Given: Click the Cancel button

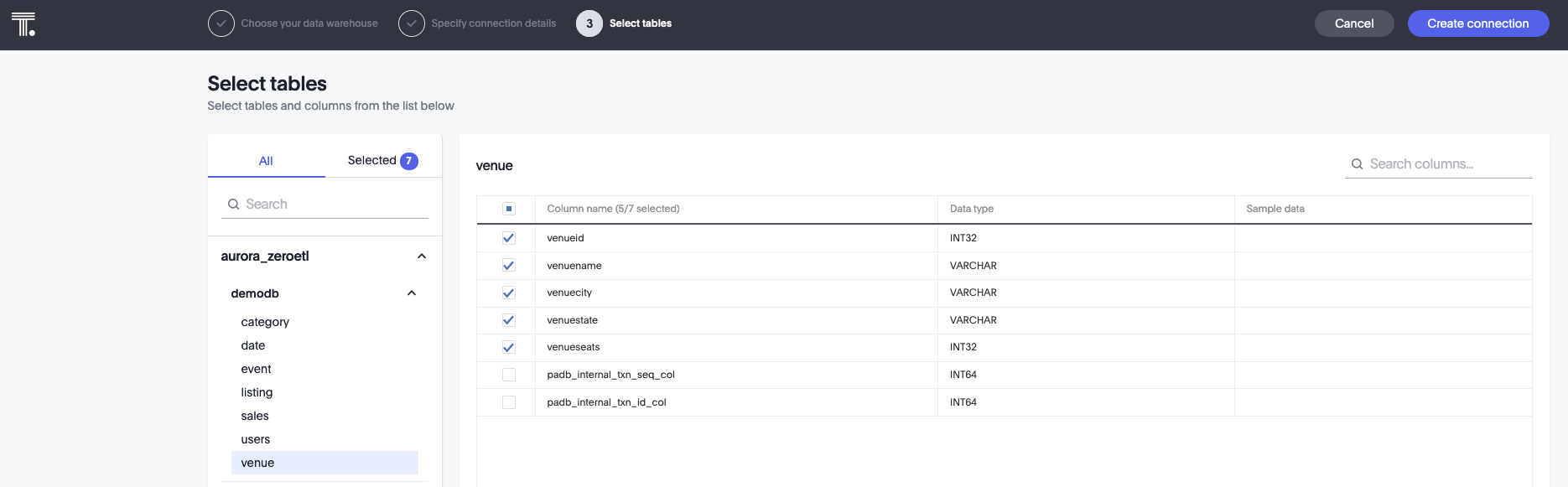Looking at the screenshot, I should [1354, 23].
